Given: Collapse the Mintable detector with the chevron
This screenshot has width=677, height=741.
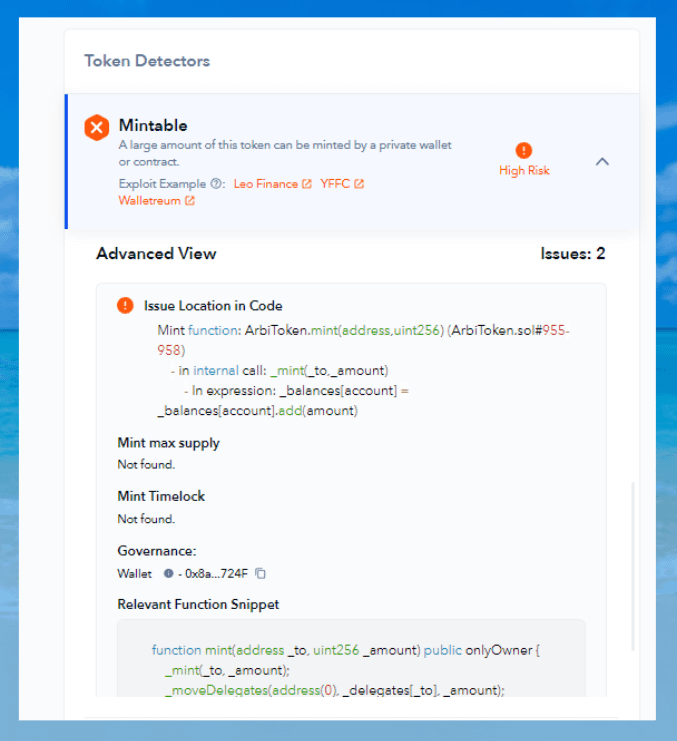Looking at the screenshot, I should (x=602, y=161).
